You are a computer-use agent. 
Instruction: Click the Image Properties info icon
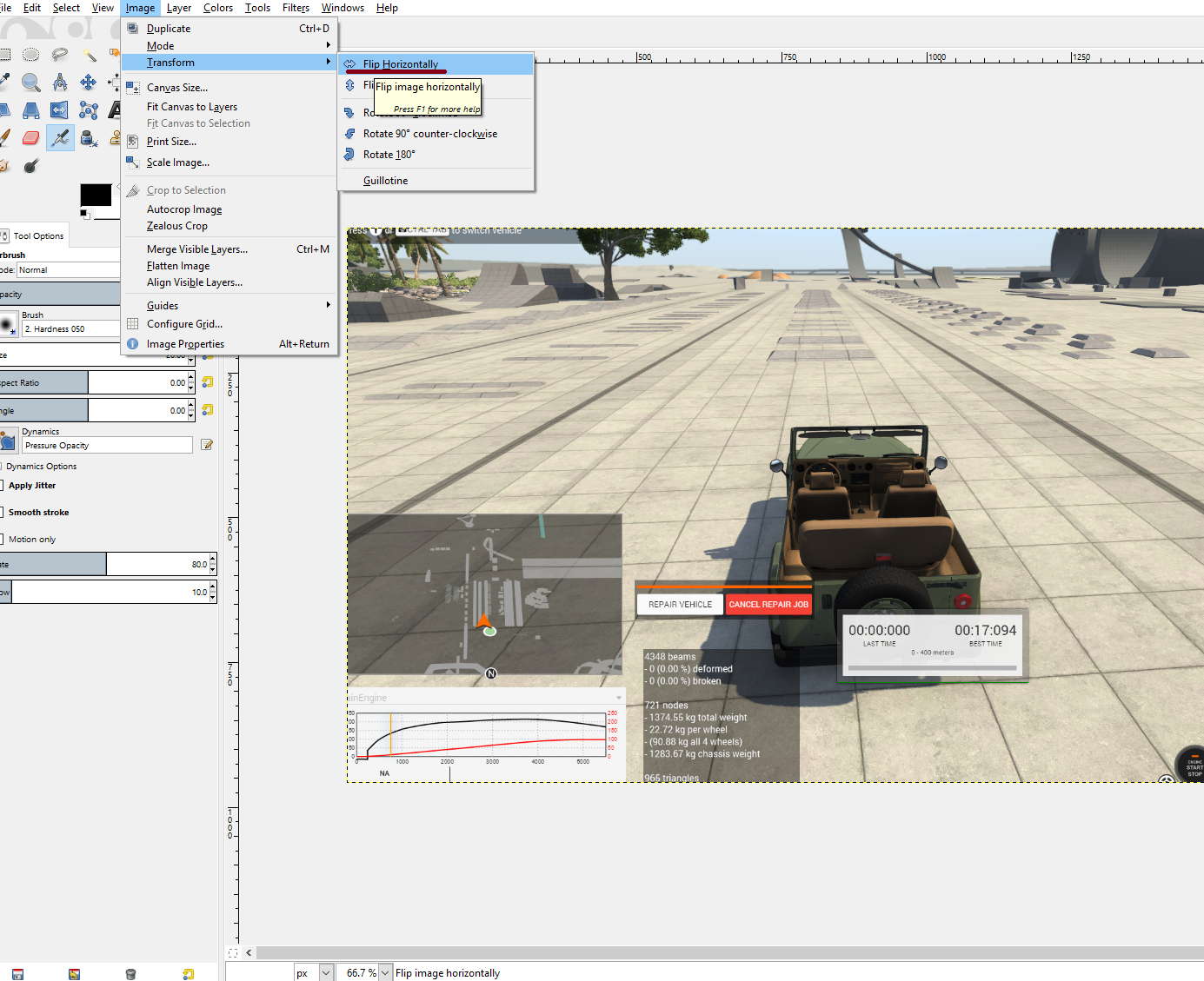[x=133, y=344]
